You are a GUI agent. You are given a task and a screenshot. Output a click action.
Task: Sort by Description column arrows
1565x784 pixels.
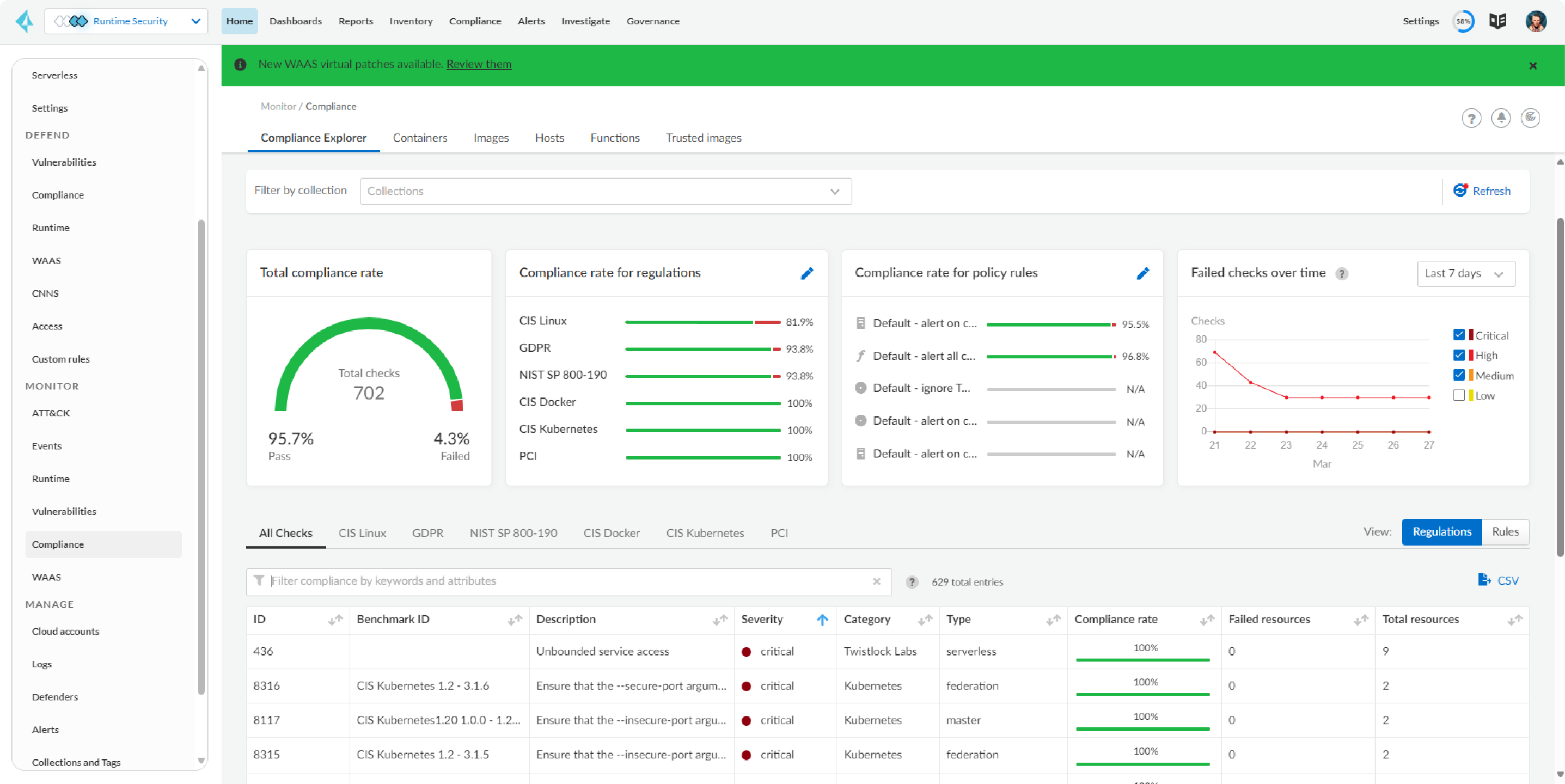click(720, 620)
